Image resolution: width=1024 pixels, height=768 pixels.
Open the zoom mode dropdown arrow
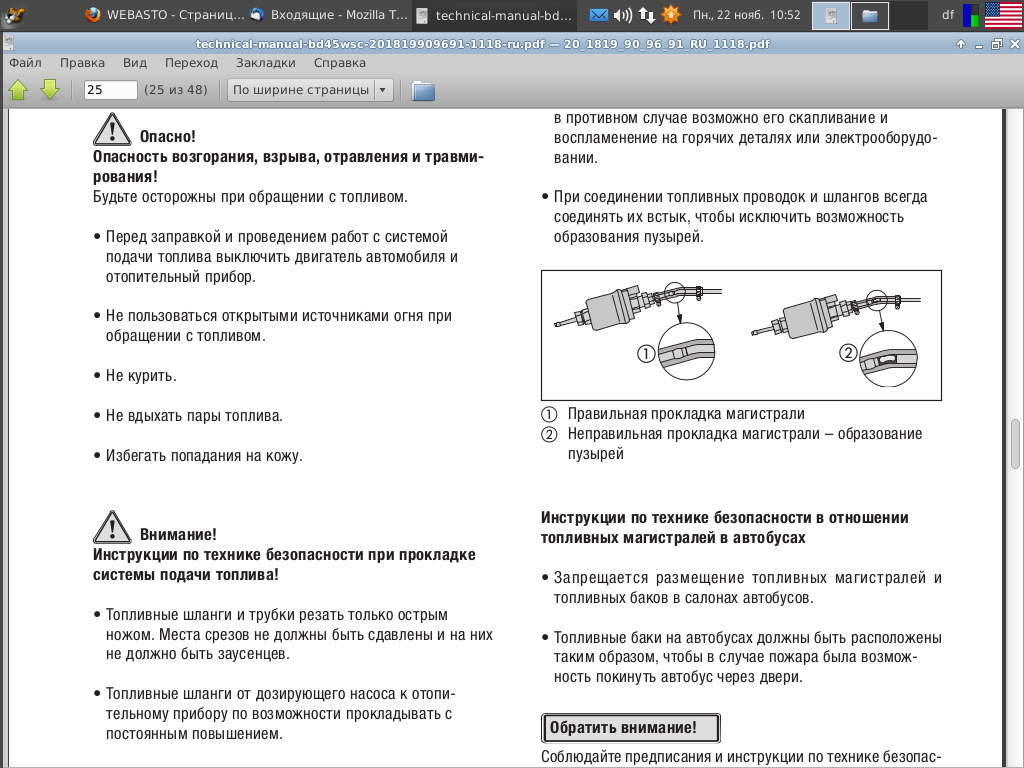(x=383, y=90)
